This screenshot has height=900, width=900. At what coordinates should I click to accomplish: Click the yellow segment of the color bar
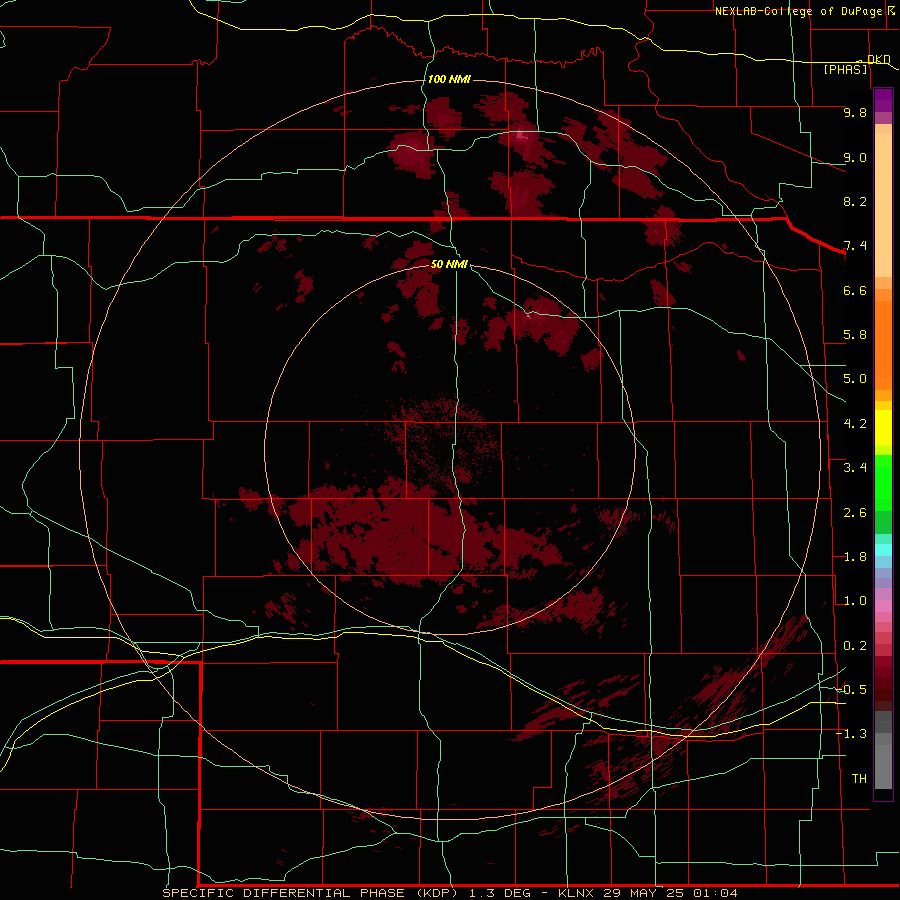883,428
